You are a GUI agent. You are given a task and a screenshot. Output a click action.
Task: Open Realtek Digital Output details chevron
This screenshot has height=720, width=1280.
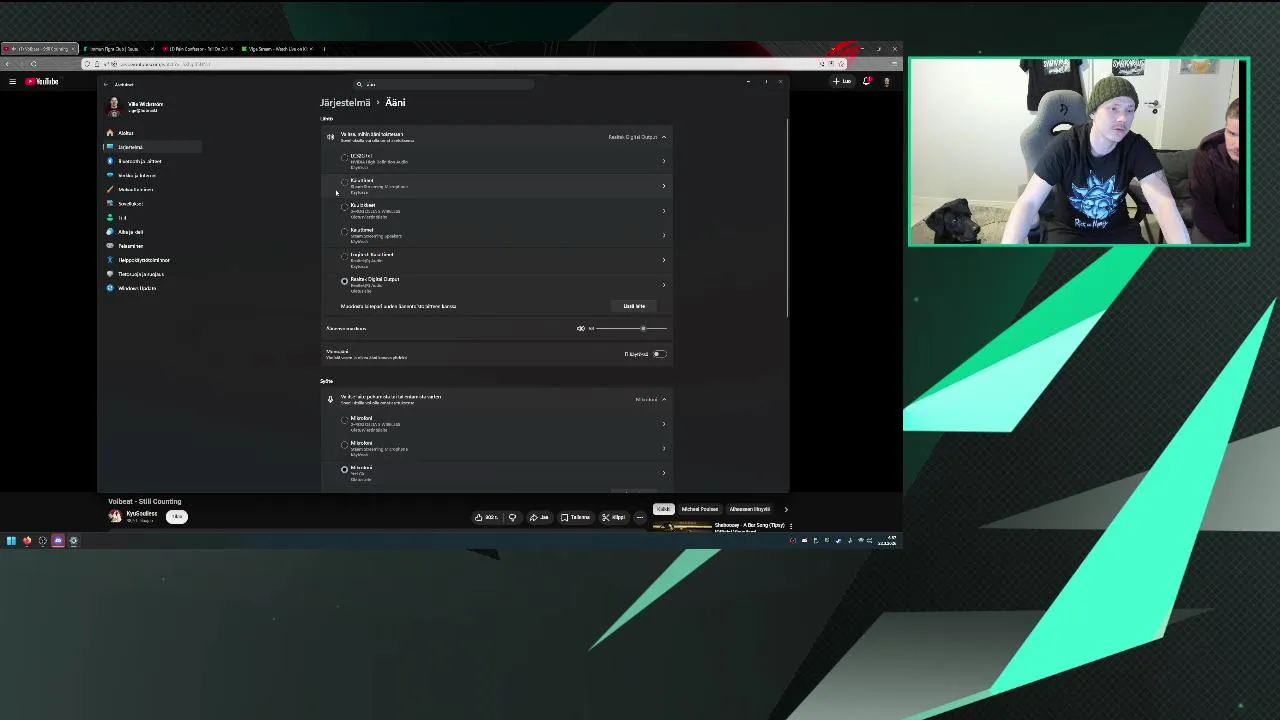663,284
